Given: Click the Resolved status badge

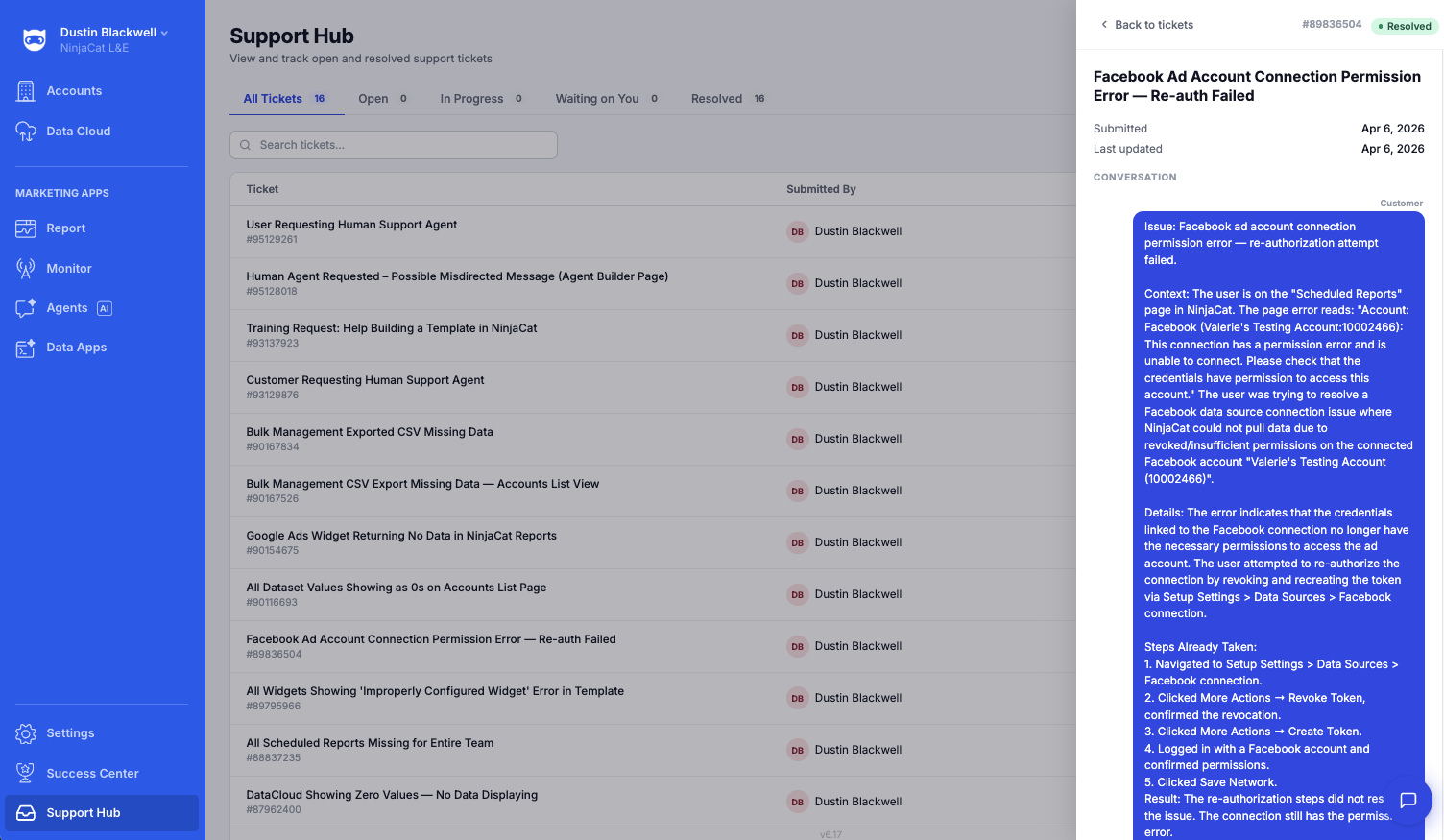Looking at the screenshot, I should [x=1405, y=26].
